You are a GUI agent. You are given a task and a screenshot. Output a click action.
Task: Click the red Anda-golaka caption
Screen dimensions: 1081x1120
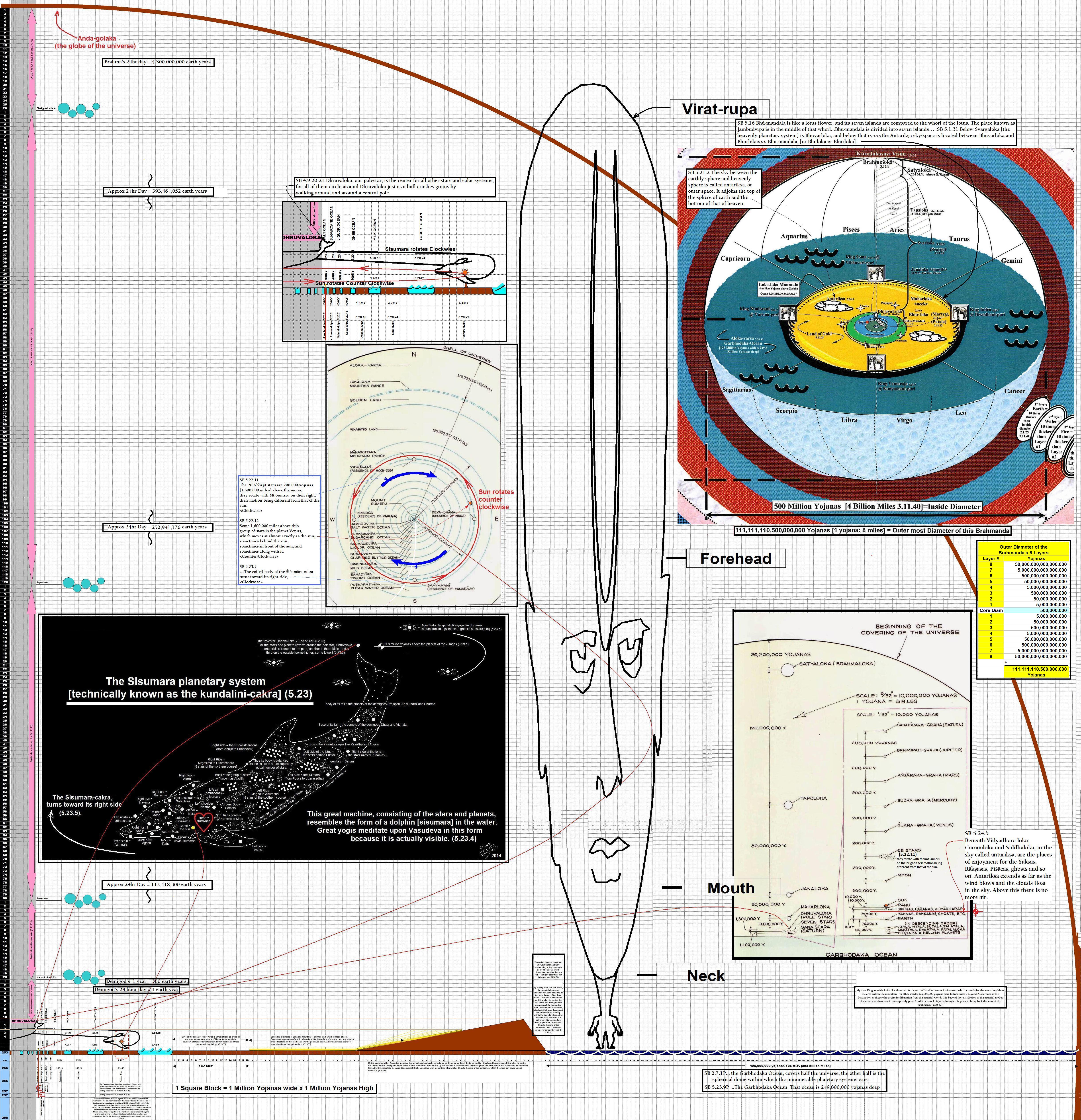96,42
